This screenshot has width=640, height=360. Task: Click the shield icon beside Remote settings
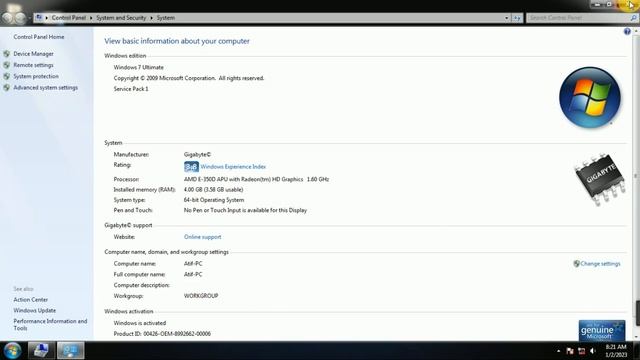(x=7, y=65)
